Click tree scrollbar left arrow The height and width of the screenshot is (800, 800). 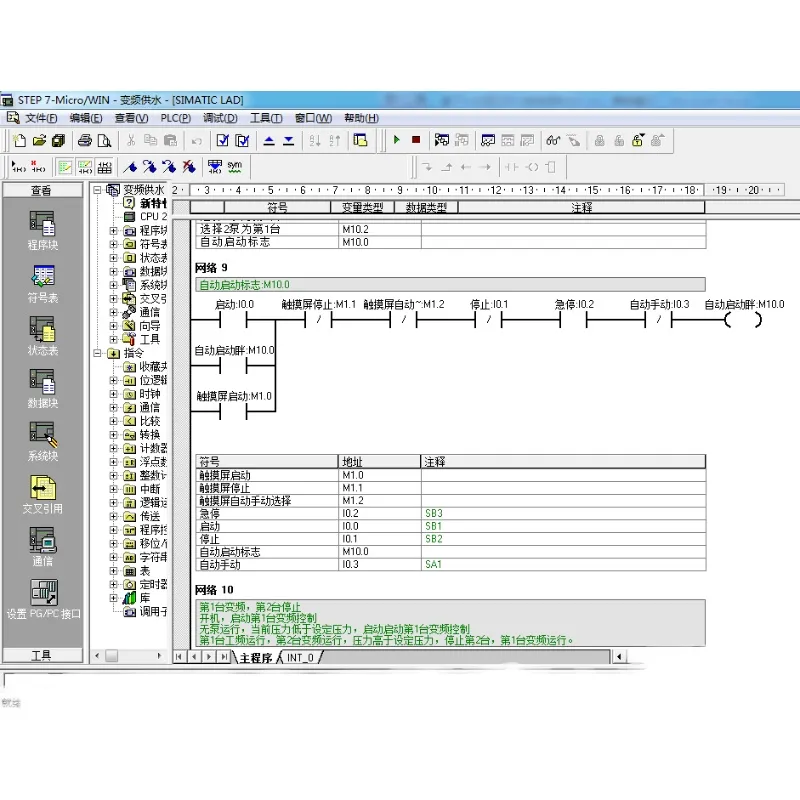tap(97, 656)
